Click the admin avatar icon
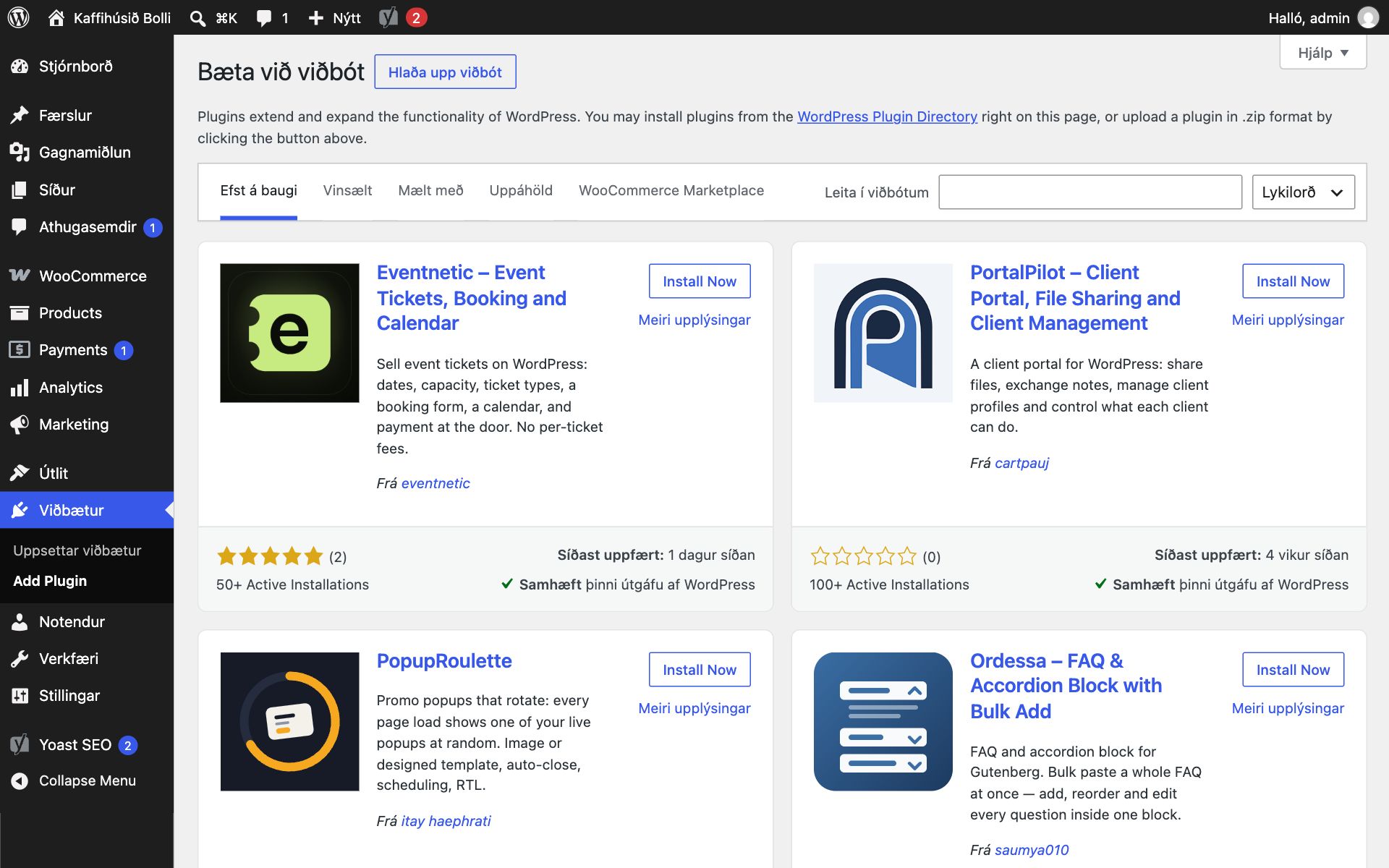The height and width of the screenshot is (868, 1389). [x=1368, y=17]
